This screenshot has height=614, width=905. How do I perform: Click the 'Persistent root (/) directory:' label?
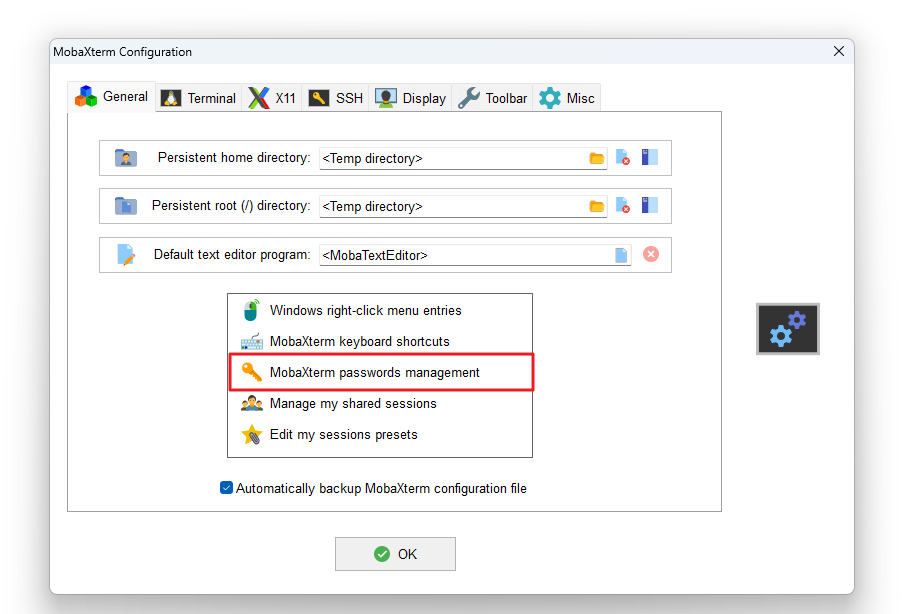point(231,205)
